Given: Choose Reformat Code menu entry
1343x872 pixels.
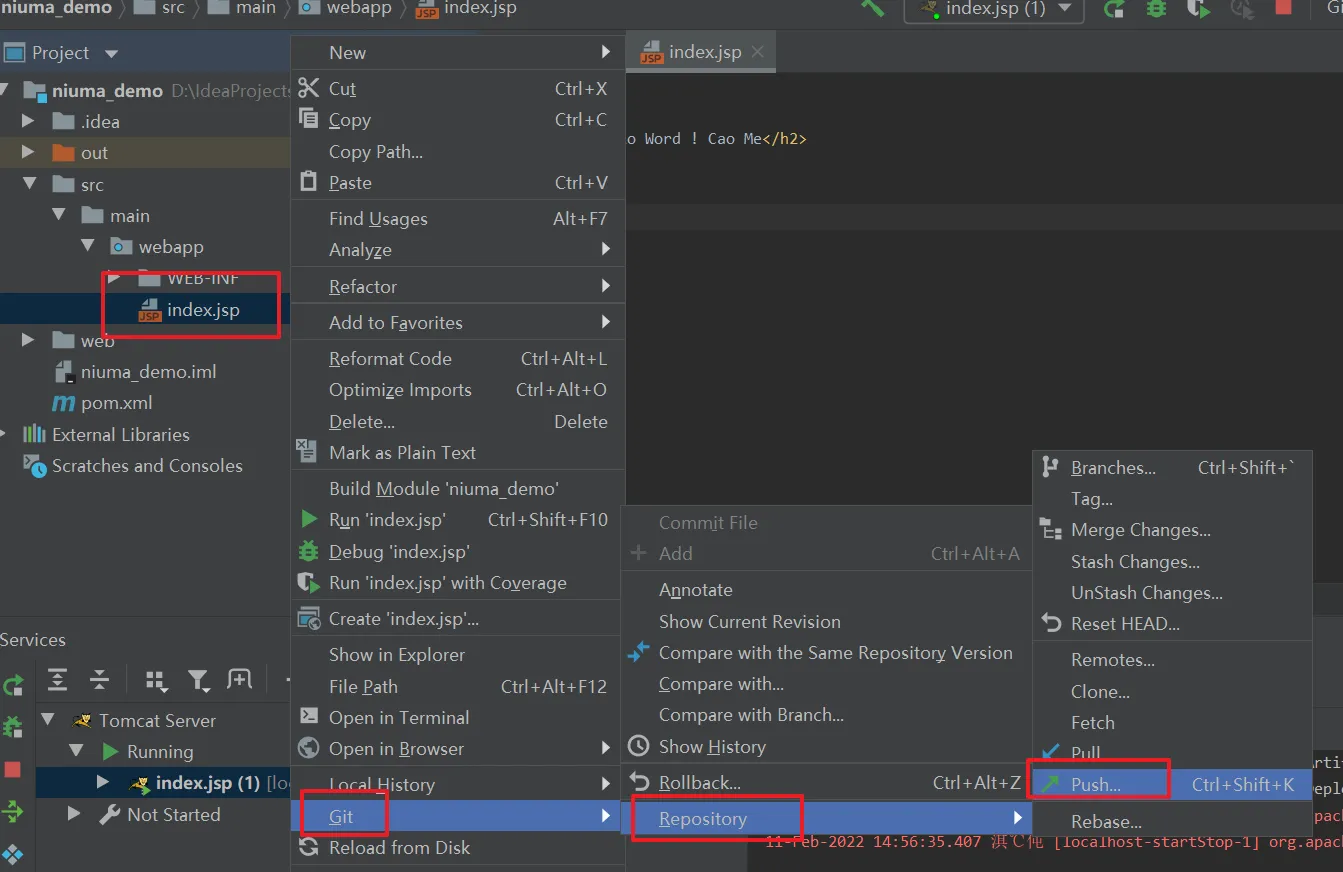Looking at the screenshot, I should click(457, 358).
